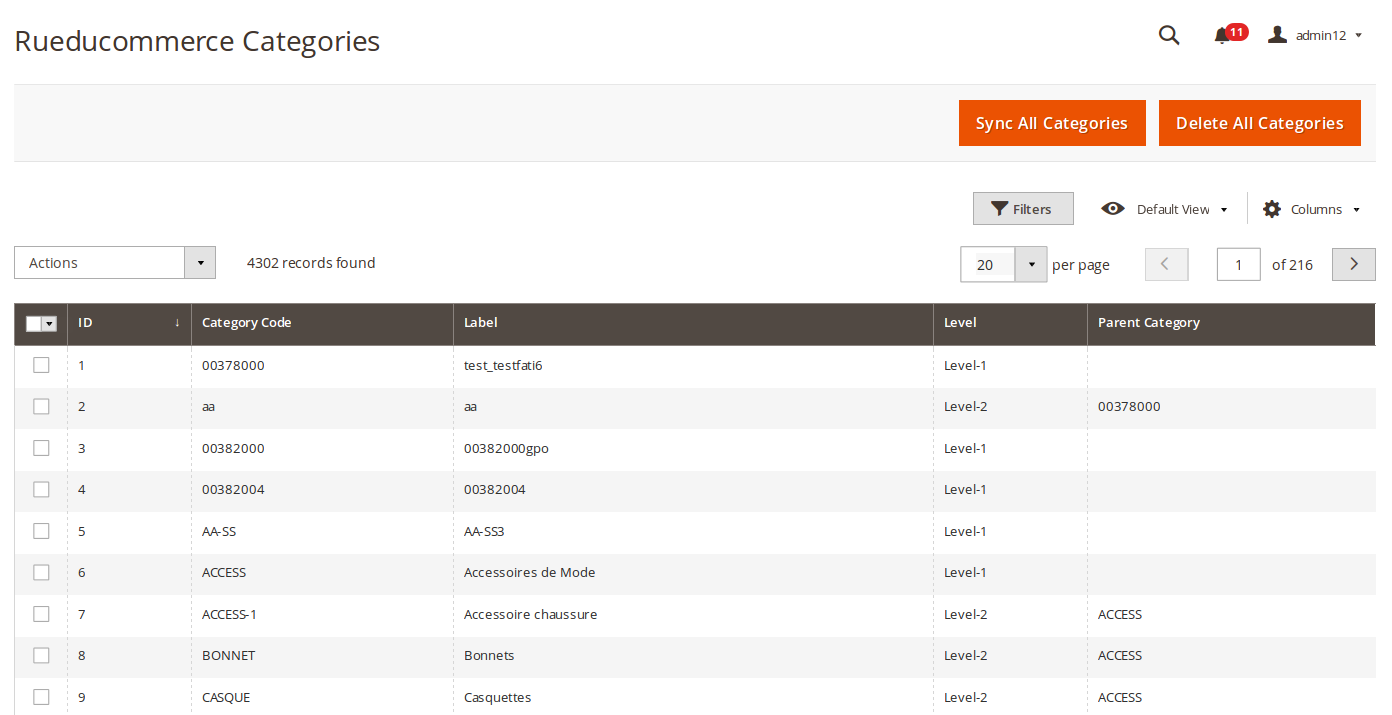
Task: Click category code 00378000 in first row
Action: (233, 366)
